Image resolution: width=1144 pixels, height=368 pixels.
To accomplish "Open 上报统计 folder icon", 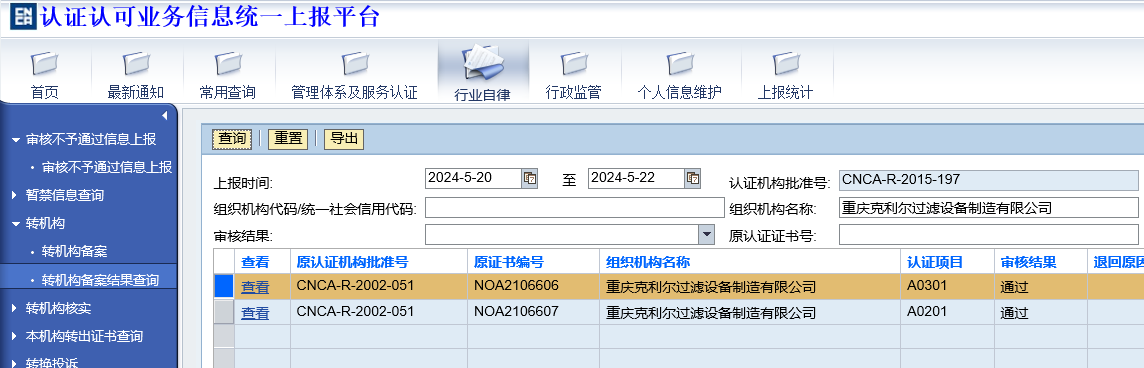I will point(785,64).
